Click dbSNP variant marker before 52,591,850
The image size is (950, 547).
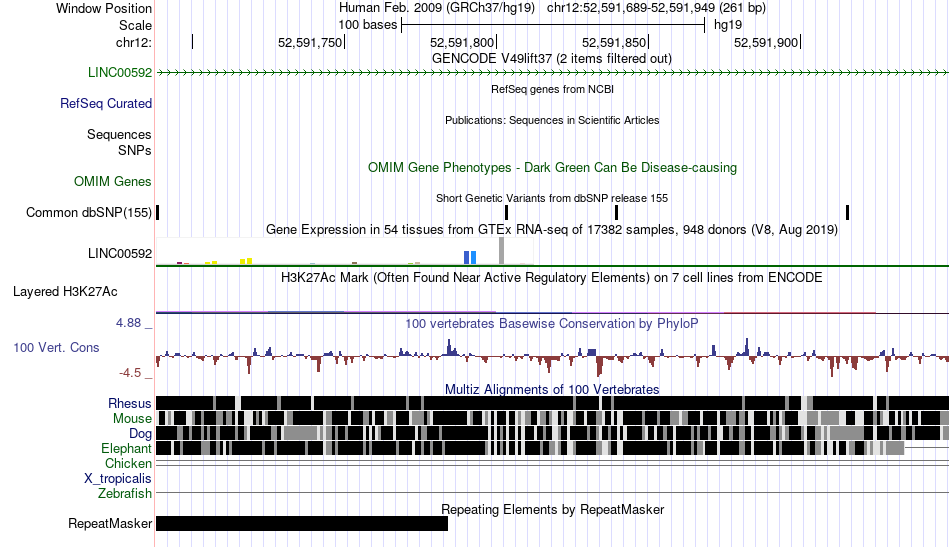[x=616, y=213]
